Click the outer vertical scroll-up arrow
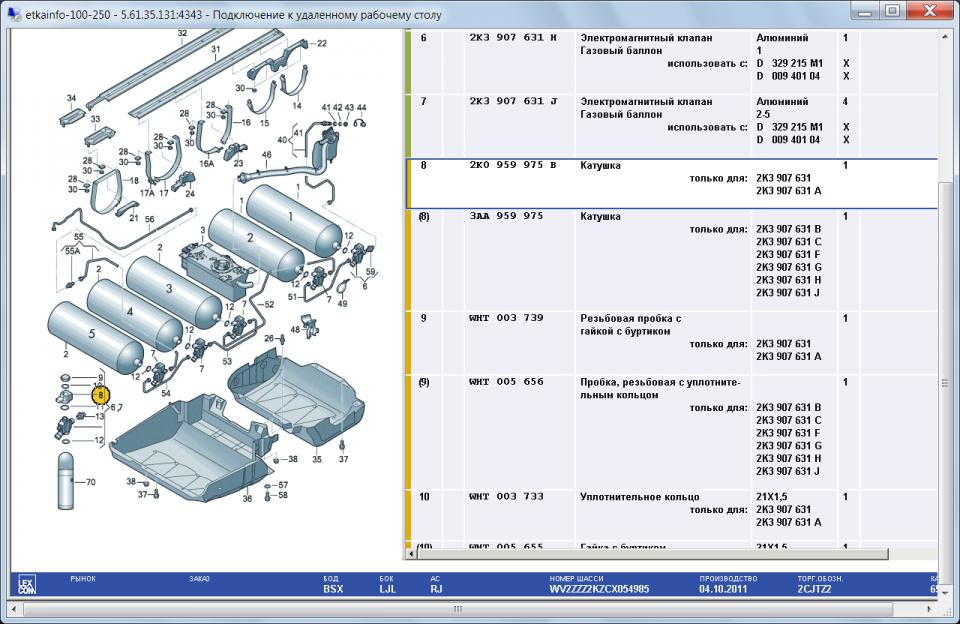 [x=947, y=37]
